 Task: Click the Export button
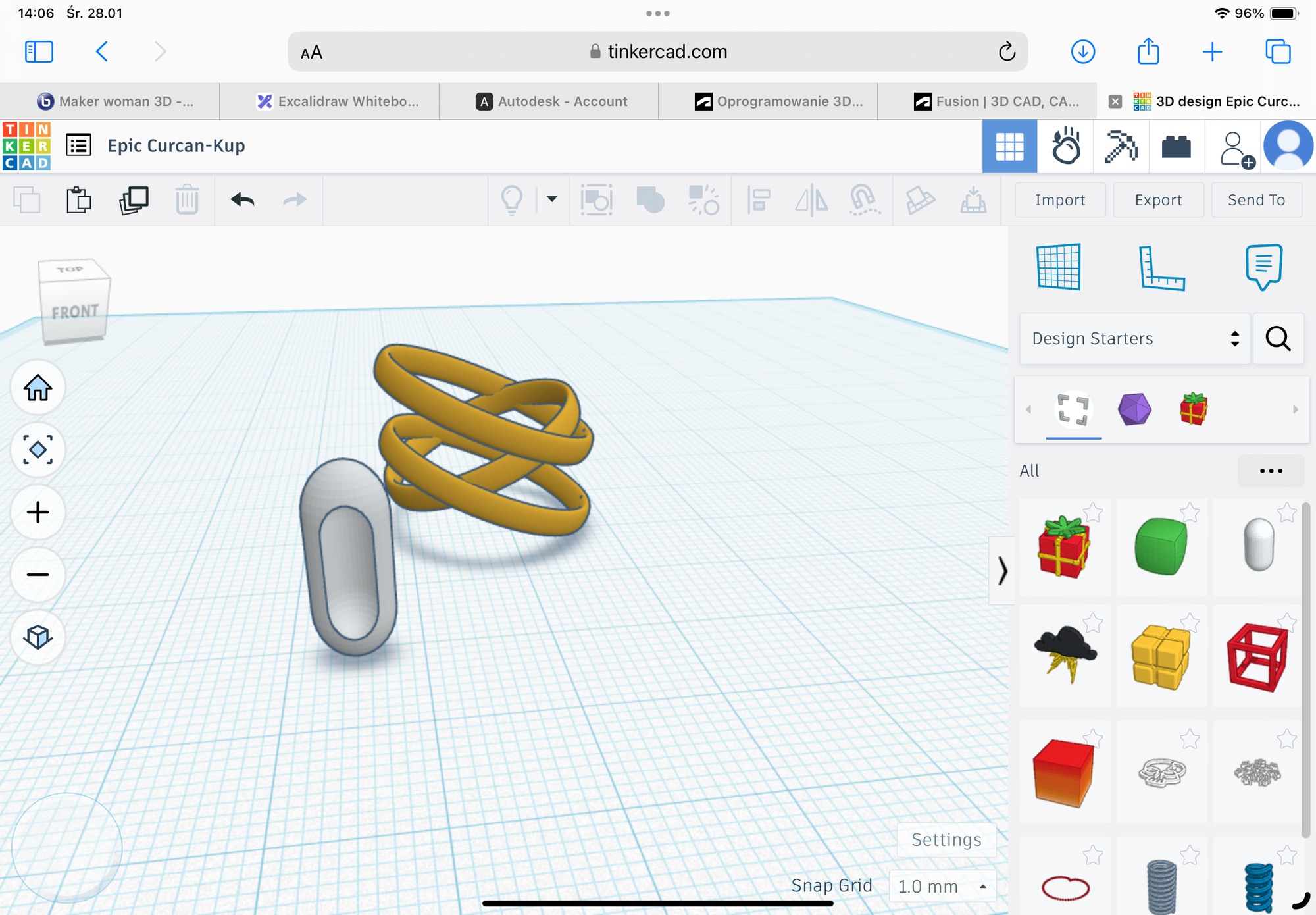tap(1158, 200)
